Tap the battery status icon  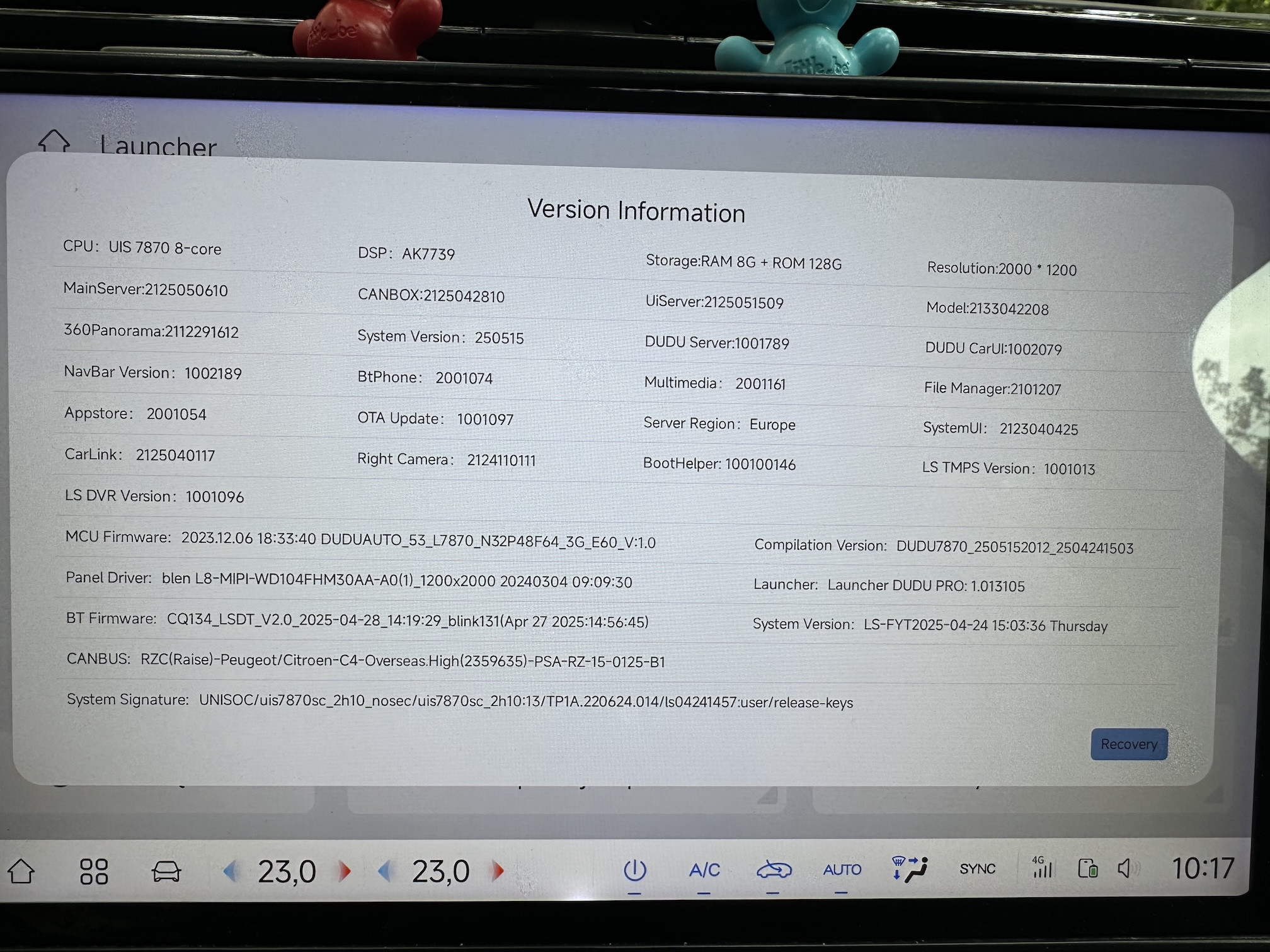(x=1087, y=868)
